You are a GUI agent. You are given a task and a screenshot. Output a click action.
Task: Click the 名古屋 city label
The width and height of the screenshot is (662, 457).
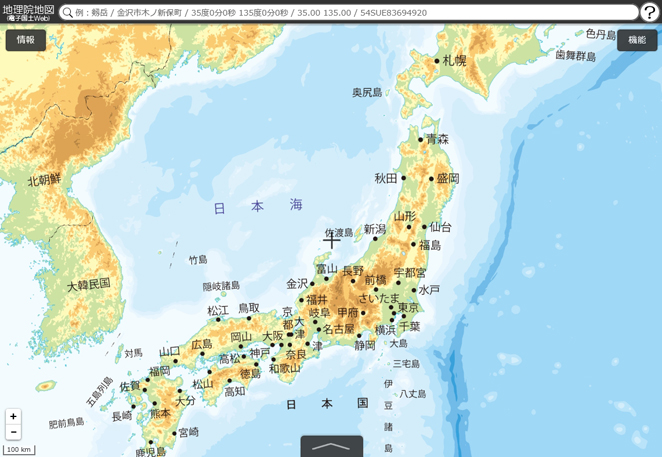pyautogui.click(x=338, y=329)
